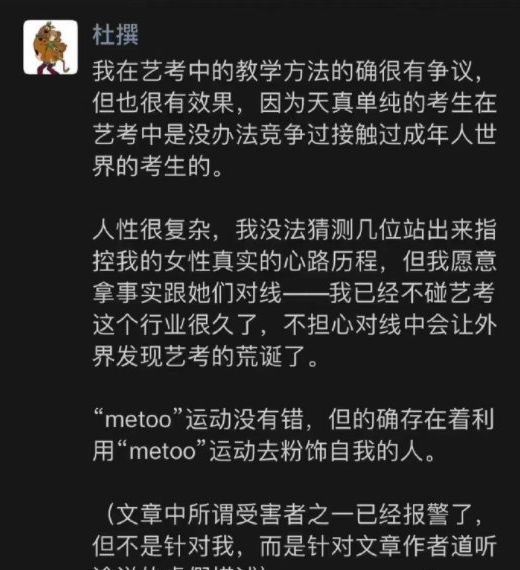Click the line starting 控我的女性真实
This screenshot has width=520, height=570.
pyautogui.click(x=294, y=261)
